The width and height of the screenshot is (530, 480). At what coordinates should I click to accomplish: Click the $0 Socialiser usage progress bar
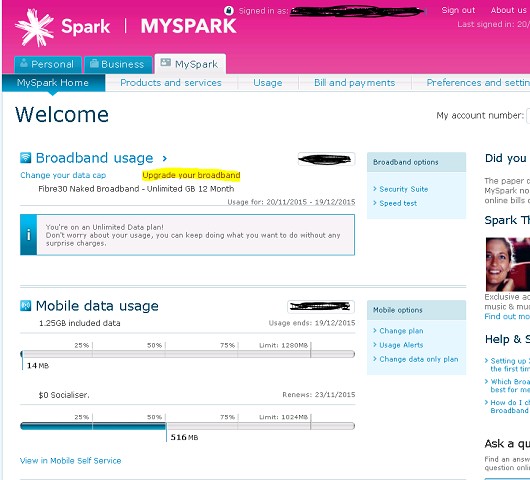[x=188, y=426]
